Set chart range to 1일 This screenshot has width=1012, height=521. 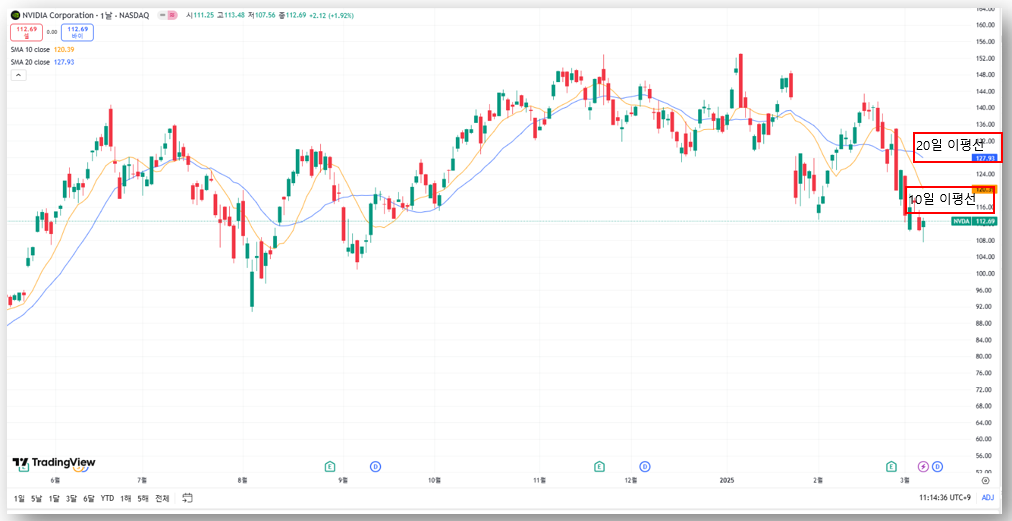[19, 498]
